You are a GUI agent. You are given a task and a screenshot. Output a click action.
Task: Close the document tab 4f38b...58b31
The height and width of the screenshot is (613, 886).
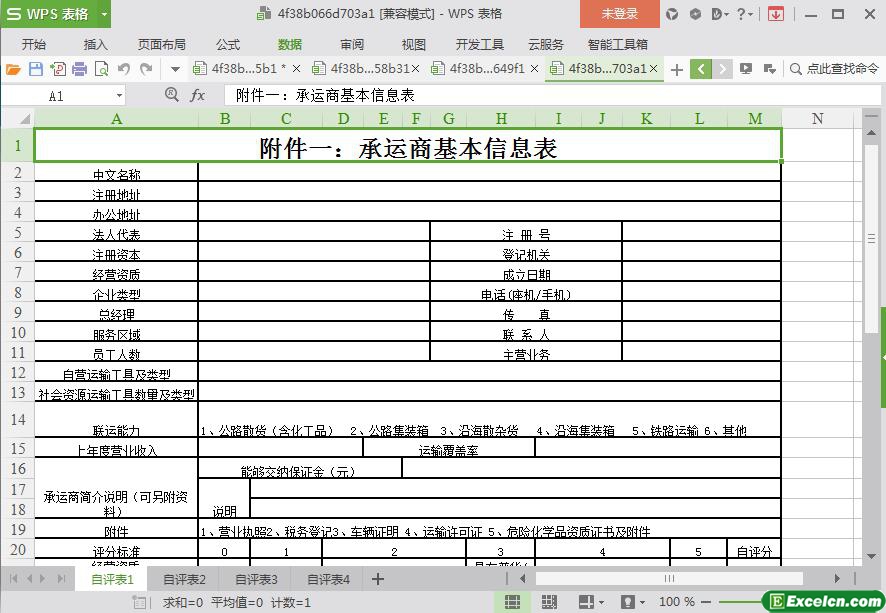(415, 69)
